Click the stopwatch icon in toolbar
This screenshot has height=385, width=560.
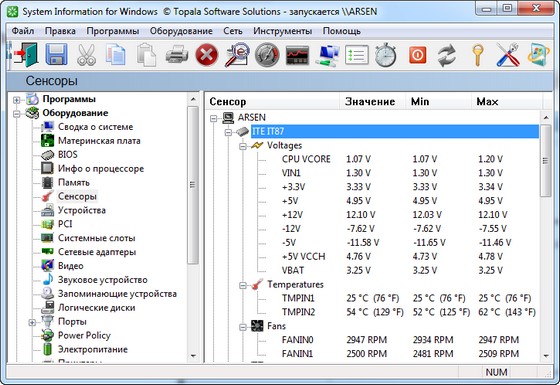tap(386, 55)
